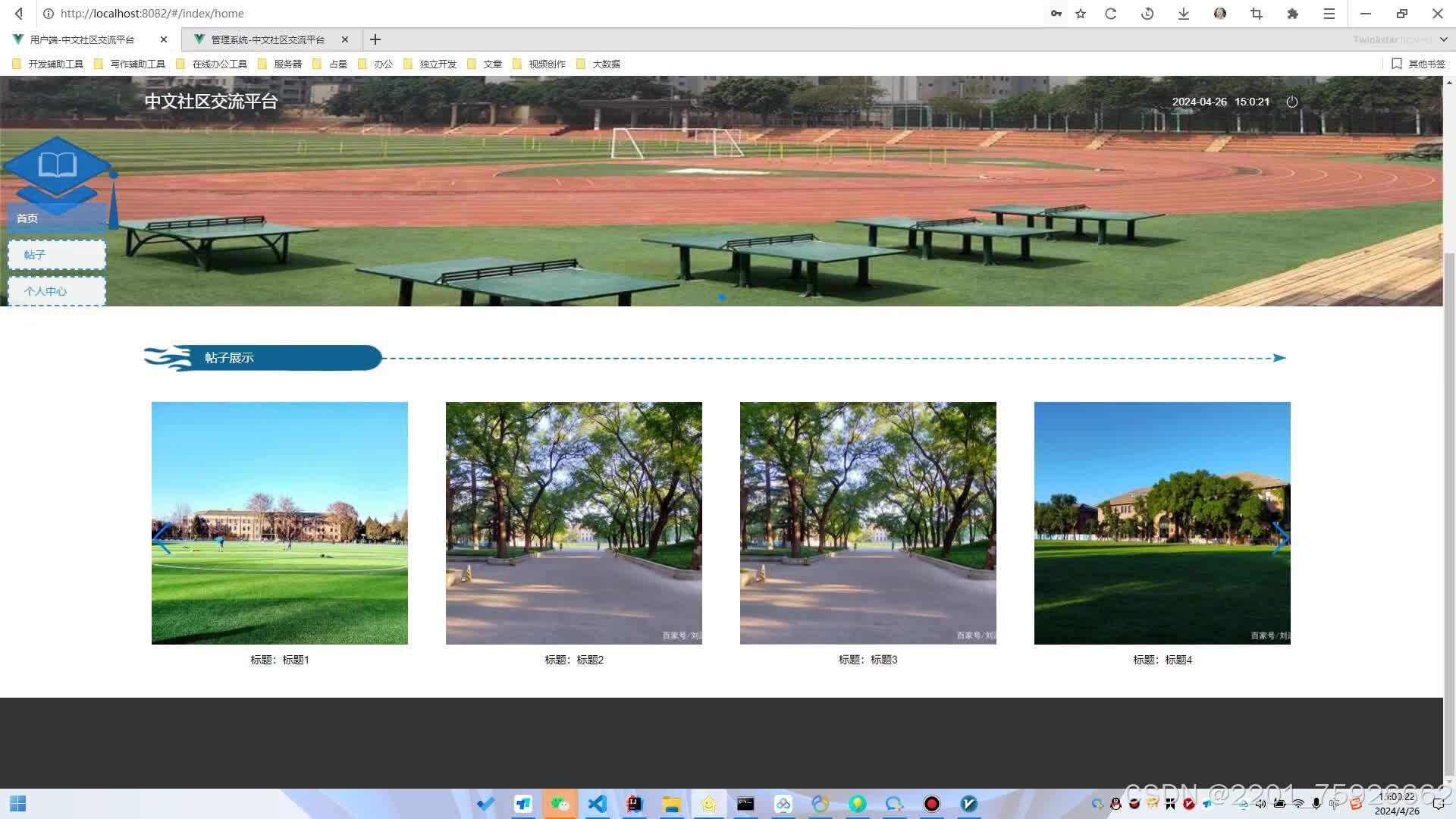Click the banner carousel indicator dot

[722, 297]
